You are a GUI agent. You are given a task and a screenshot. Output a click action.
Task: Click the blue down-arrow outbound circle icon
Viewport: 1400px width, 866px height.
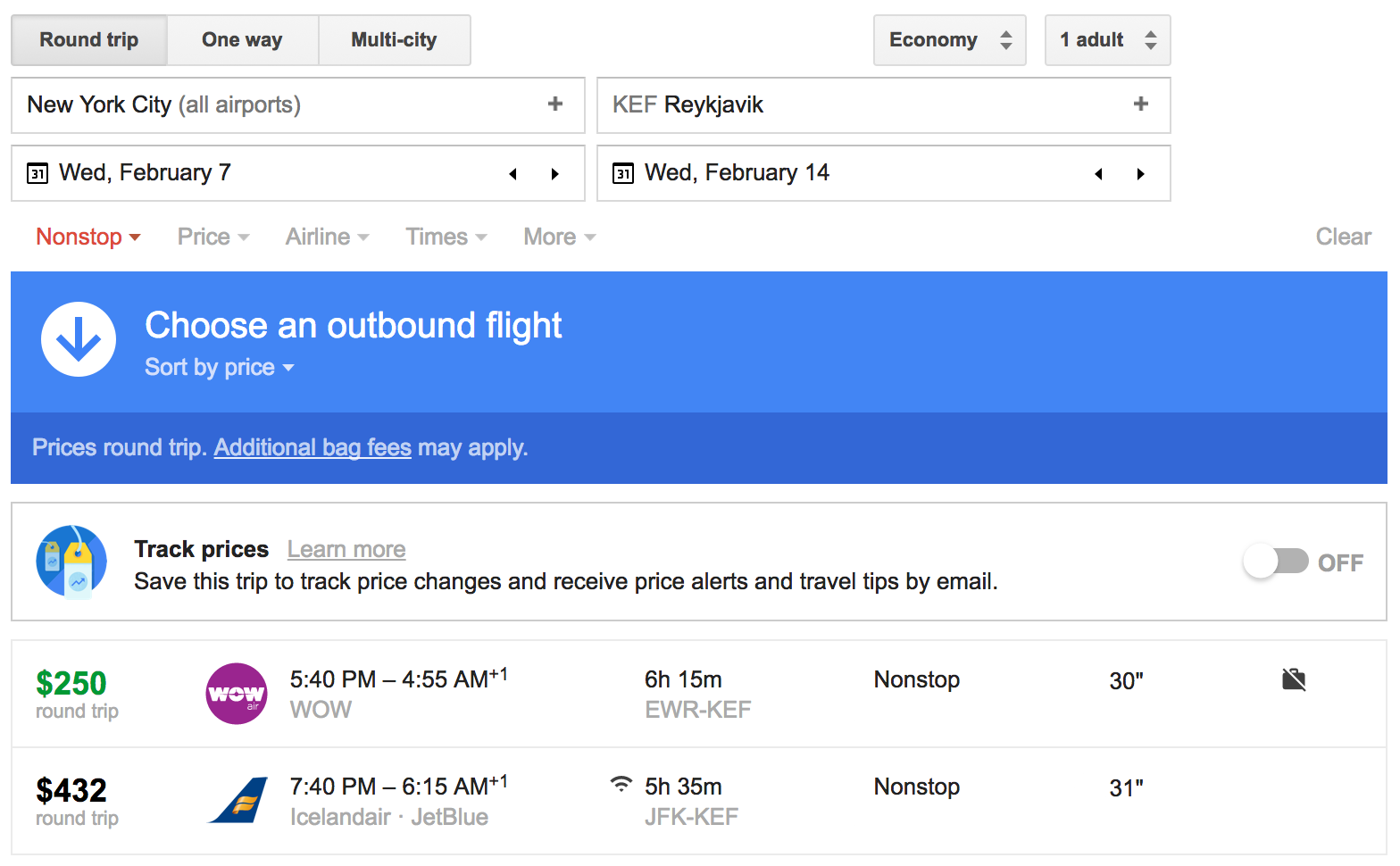click(x=79, y=339)
